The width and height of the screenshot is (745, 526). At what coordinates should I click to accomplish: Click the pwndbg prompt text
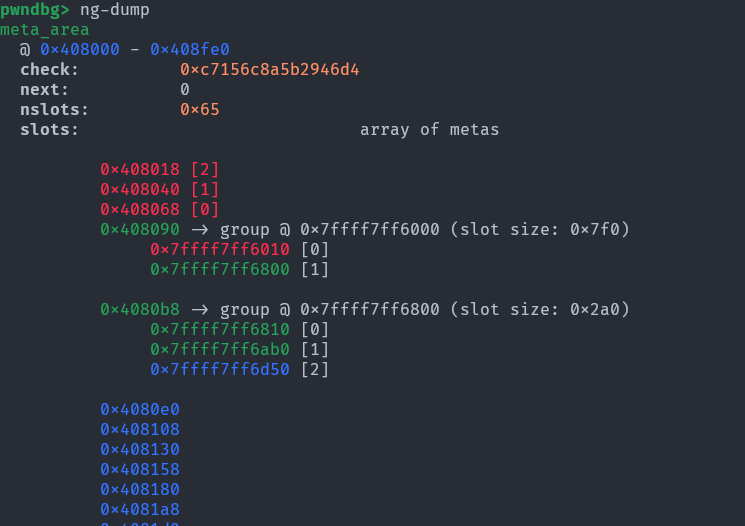pos(35,10)
